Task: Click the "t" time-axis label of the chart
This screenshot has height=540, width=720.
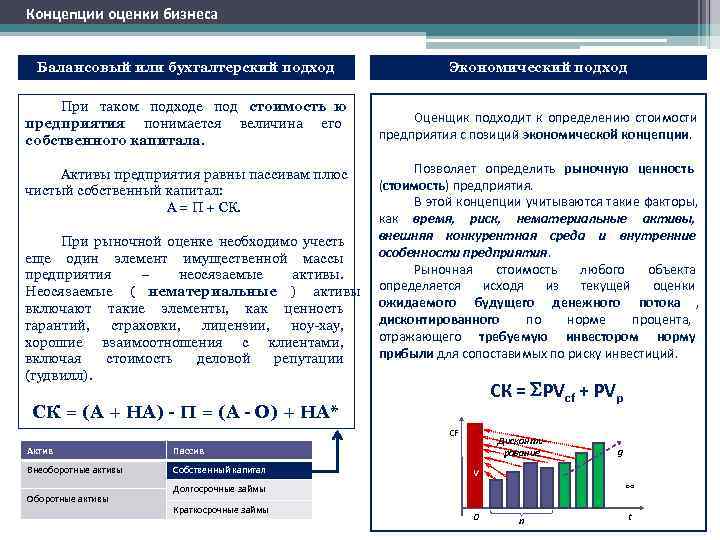Action: coord(630,517)
